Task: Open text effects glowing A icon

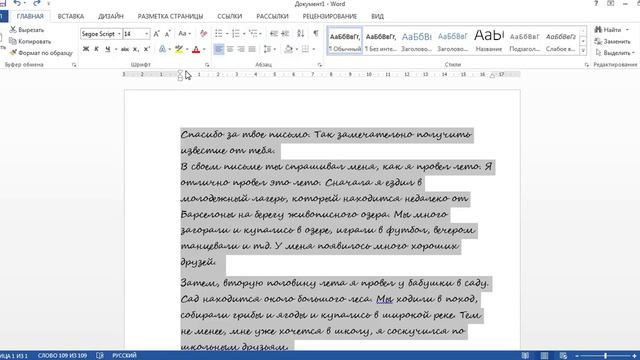Action: (x=162, y=49)
